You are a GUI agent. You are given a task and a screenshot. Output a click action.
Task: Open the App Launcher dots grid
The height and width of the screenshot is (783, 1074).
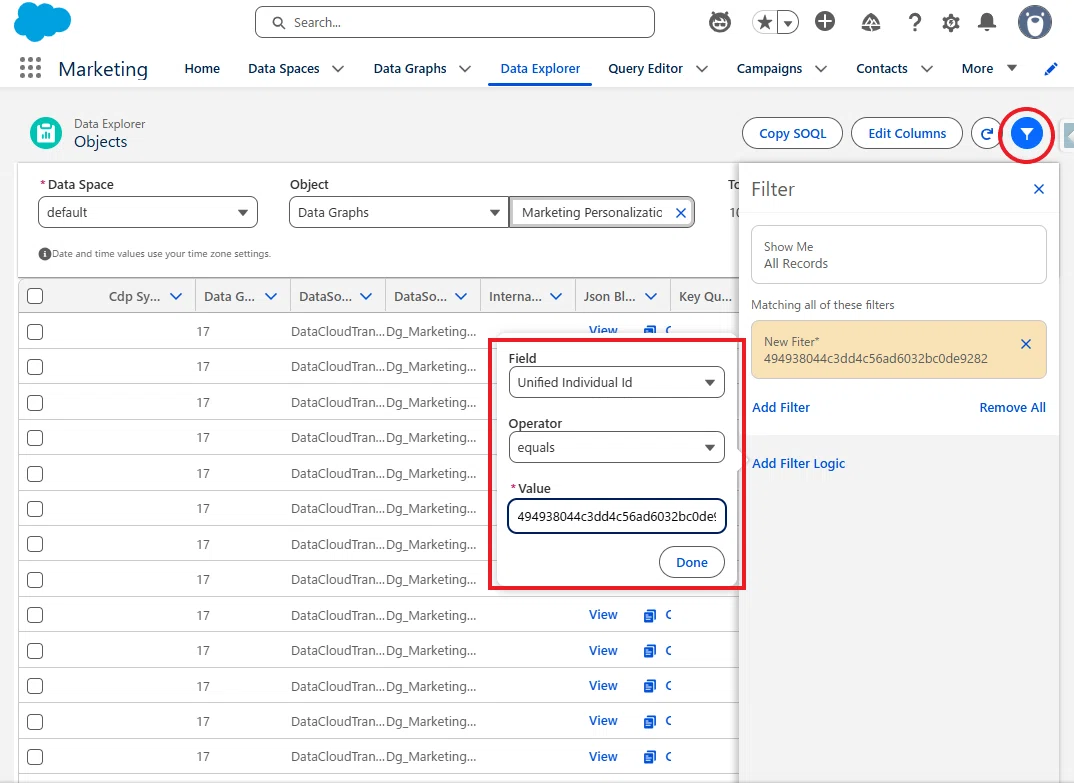[x=30, y=68]
